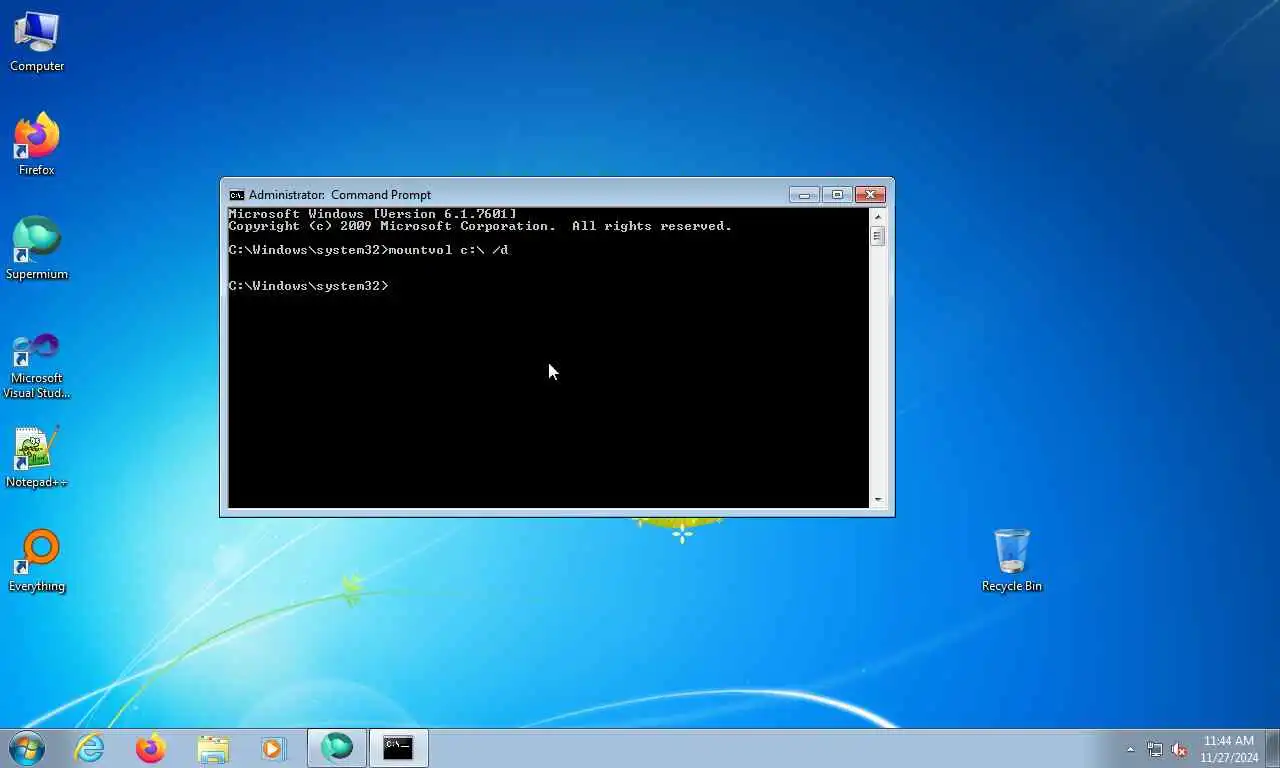This screenshot has width=1280, height=768.
Task: Switch to Supermium in the taskbar
Action: (337, 748)
